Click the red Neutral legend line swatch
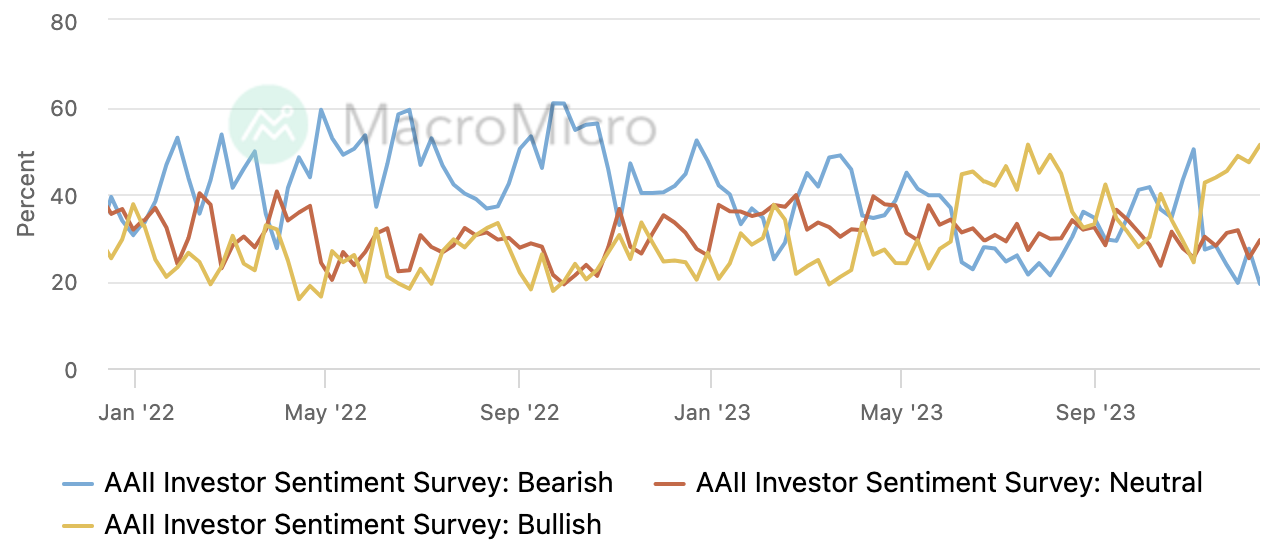The height and width of the screenshot is (552, 1278). click(670, 484)
